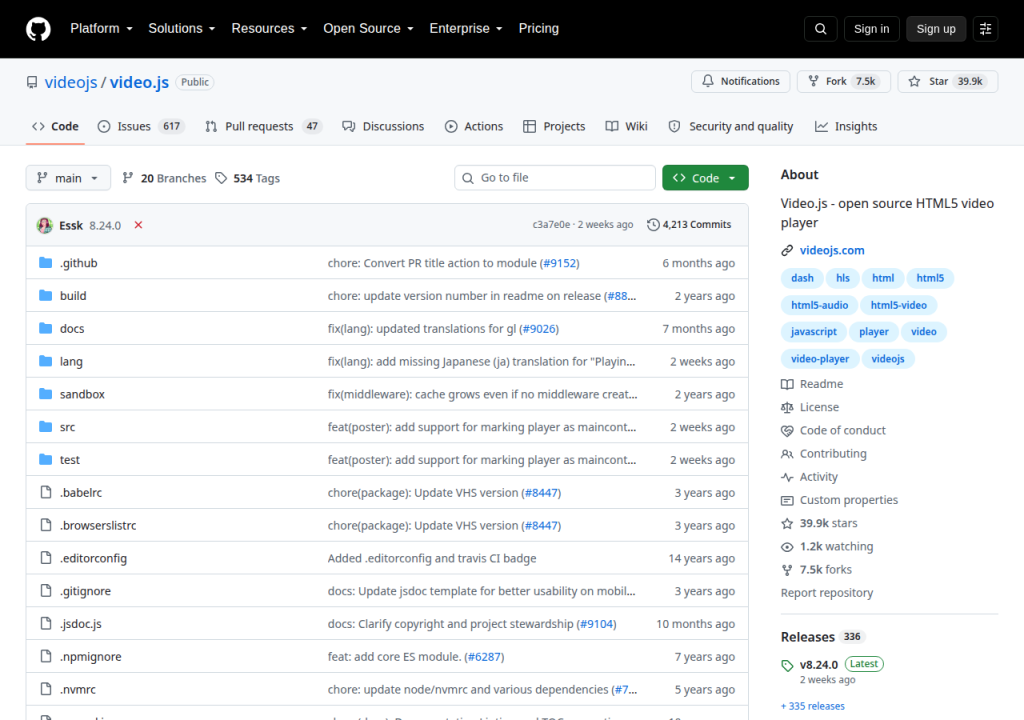1024x720 pixels.
Task: Open the green Code dropdown button
Action: [x=705, y=178]
